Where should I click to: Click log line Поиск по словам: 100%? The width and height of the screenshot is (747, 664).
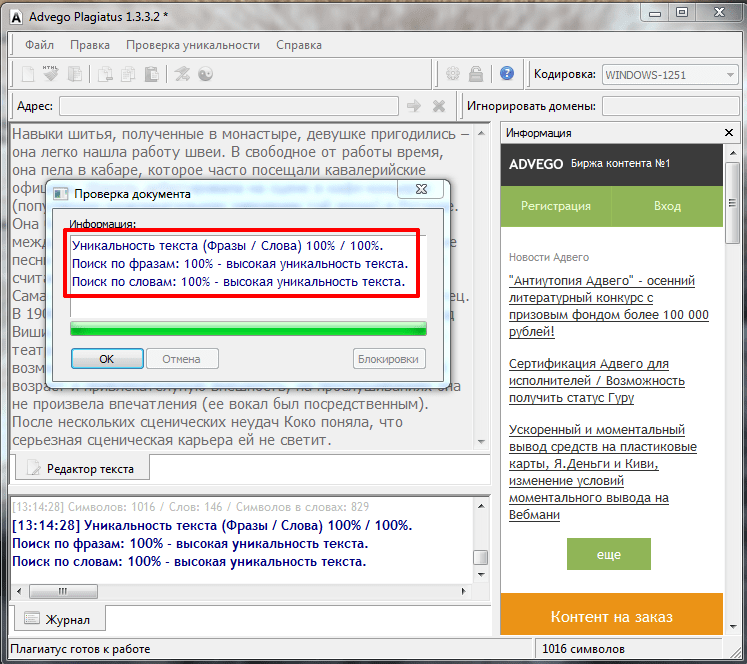189,562
